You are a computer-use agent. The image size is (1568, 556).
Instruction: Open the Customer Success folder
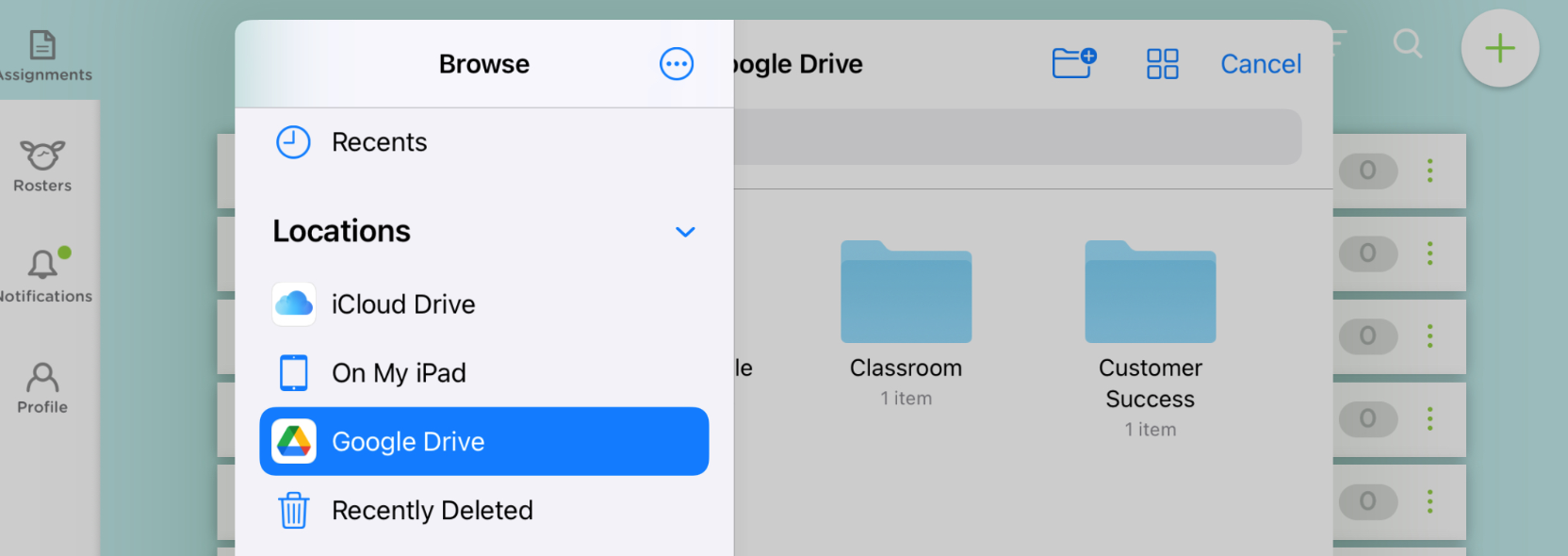point(1150,293)
